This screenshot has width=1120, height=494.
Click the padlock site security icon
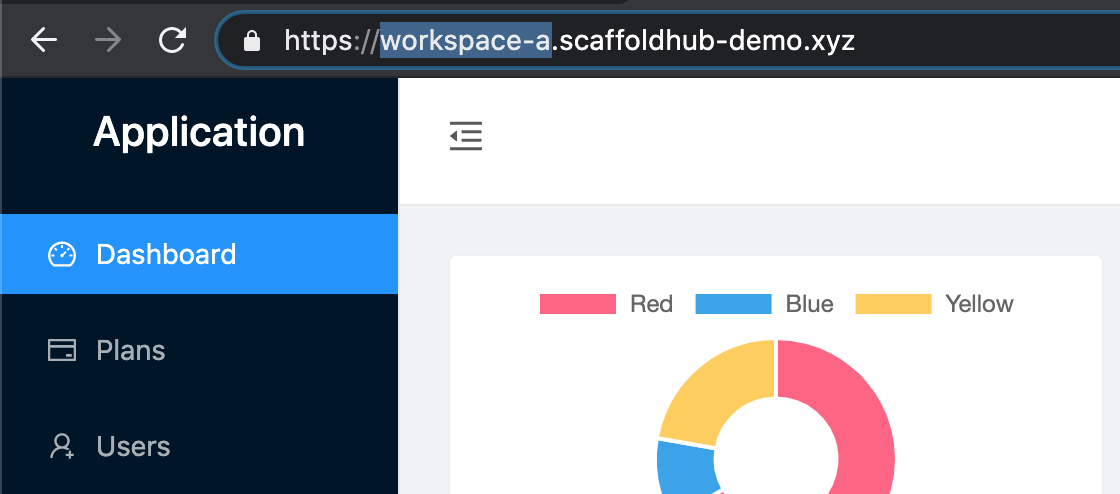pos(252,40)
